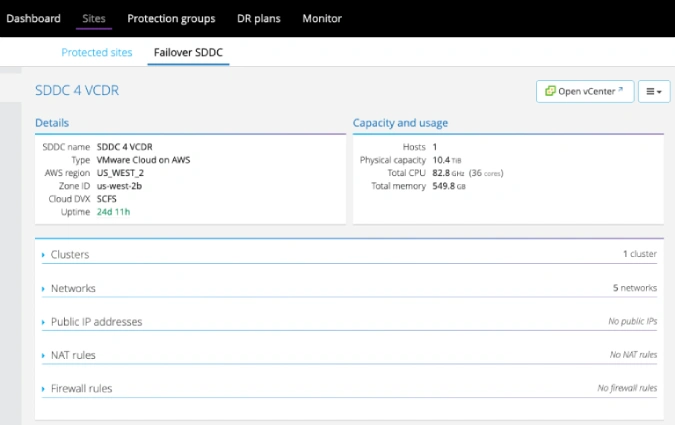Screen dimensions: 675x425
Task: Click the 36 cores label
Action: [486, 173]
